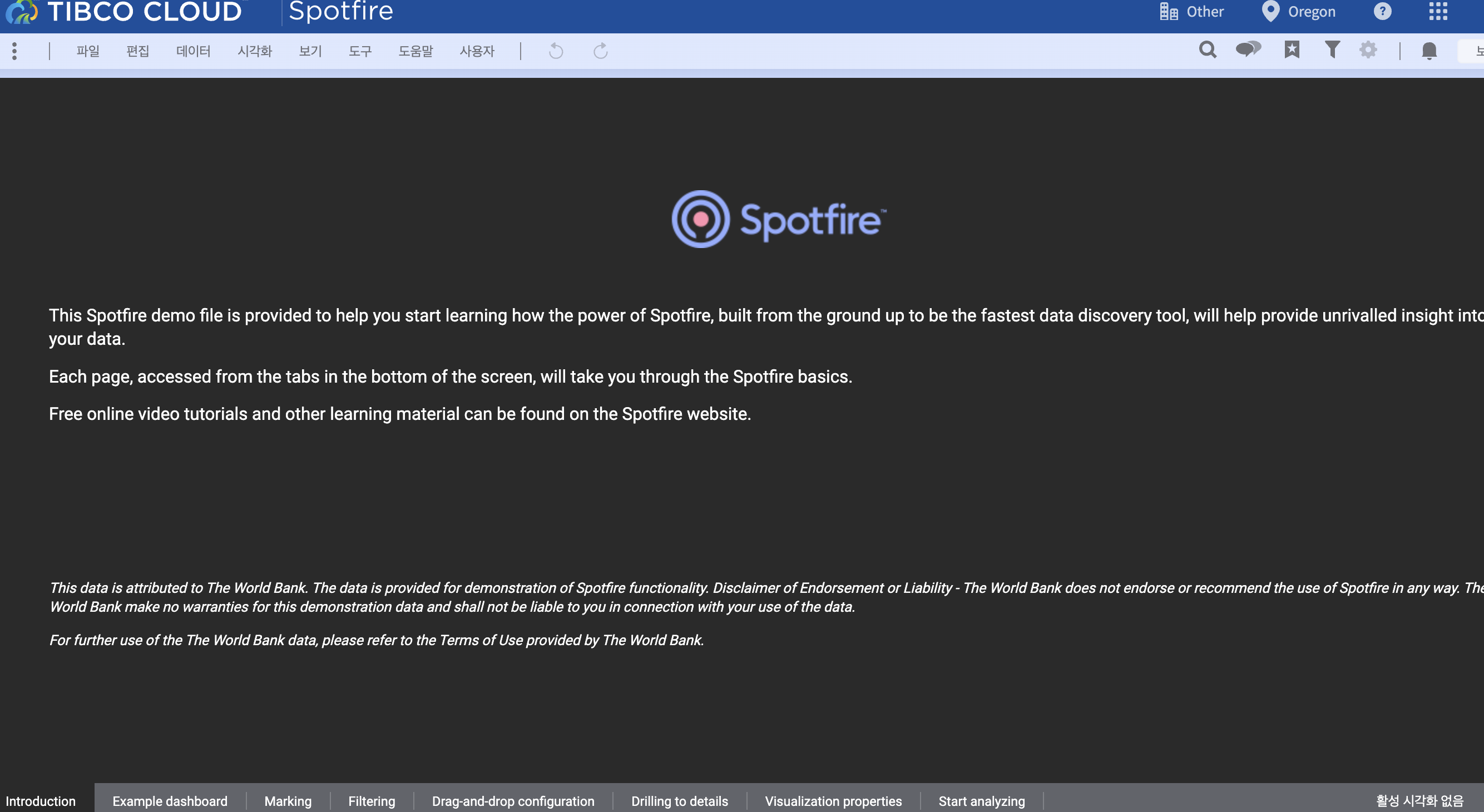Open the 시각화 menu
This screenshot has width=1484, height=812.
coord(255,51)
